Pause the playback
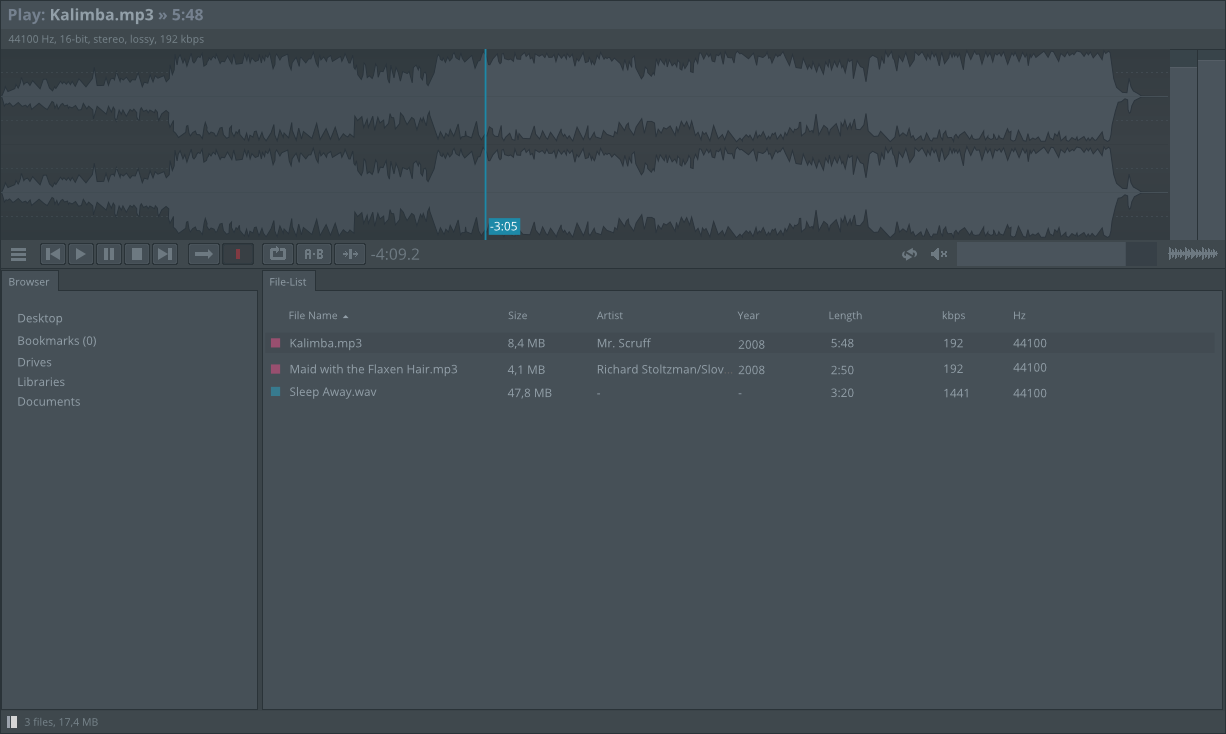 [x=109, y=254]
